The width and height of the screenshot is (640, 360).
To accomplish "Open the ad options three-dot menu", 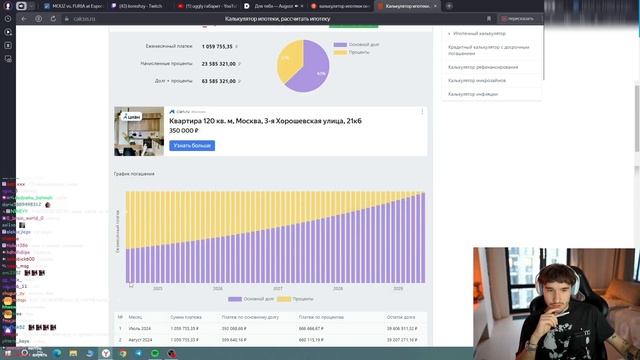I will (422, 112).
